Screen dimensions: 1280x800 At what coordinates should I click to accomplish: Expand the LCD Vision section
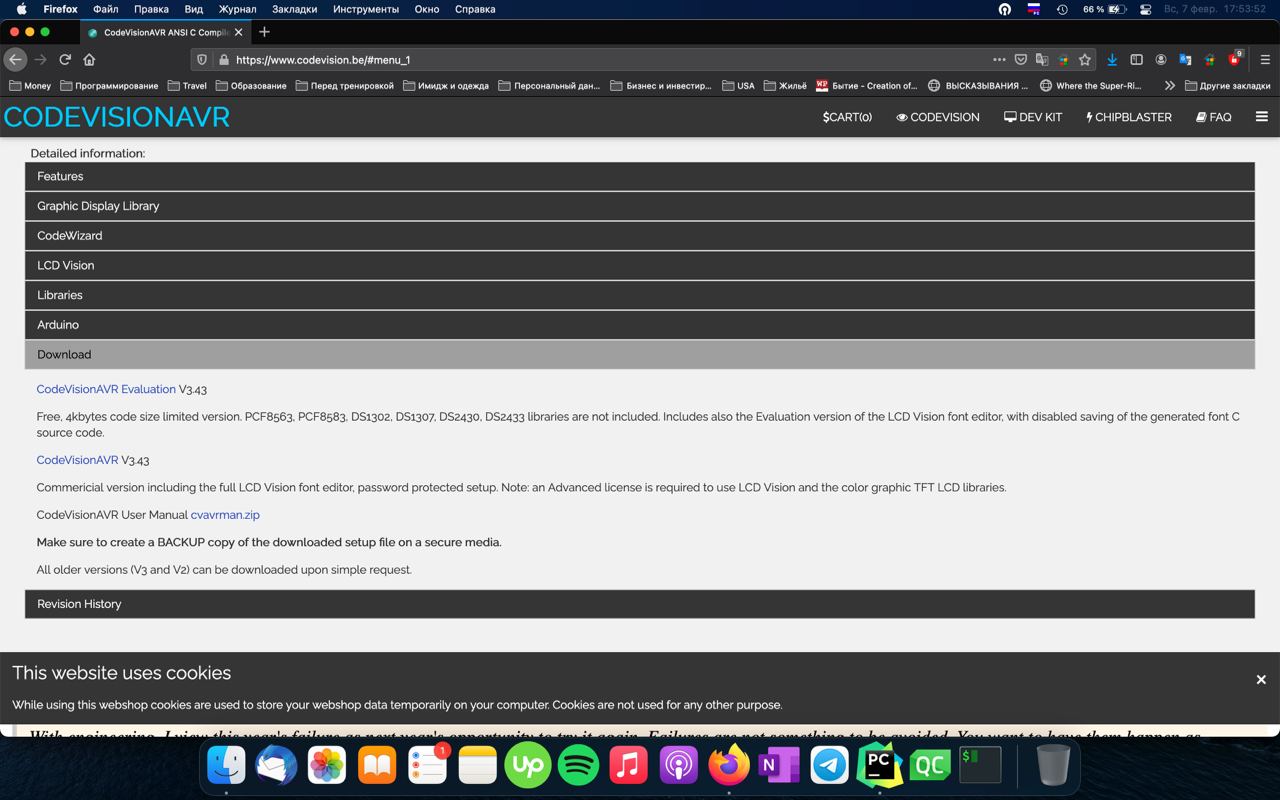point(640,265)
